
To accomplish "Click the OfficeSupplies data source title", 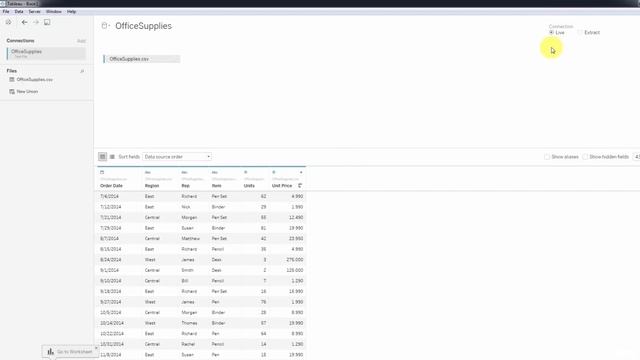I will [143, 26].
